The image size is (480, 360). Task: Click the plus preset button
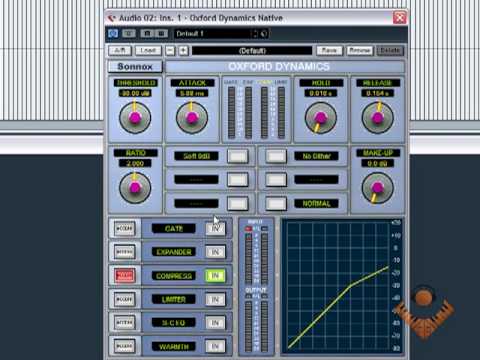[x=184, y=51]
